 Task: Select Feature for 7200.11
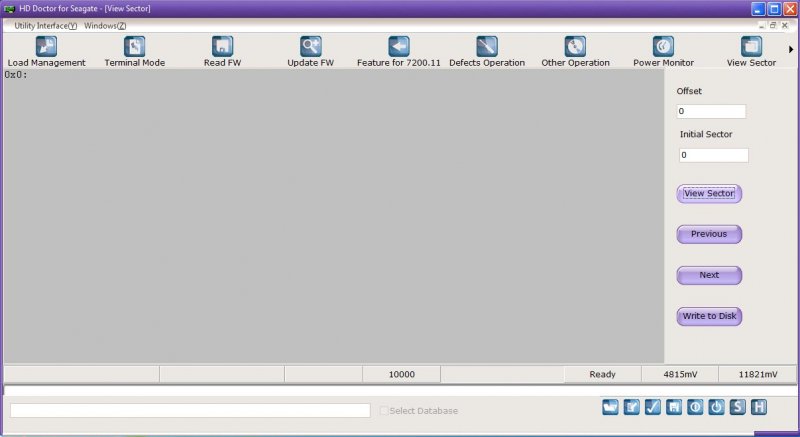tap(398, 52)
